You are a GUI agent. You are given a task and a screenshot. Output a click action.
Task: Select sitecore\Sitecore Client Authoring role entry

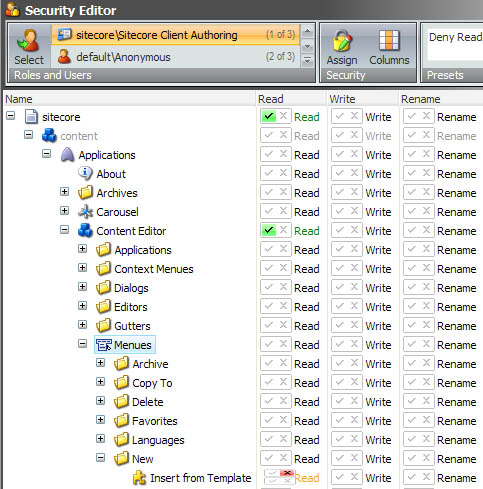tap(176, 35)
